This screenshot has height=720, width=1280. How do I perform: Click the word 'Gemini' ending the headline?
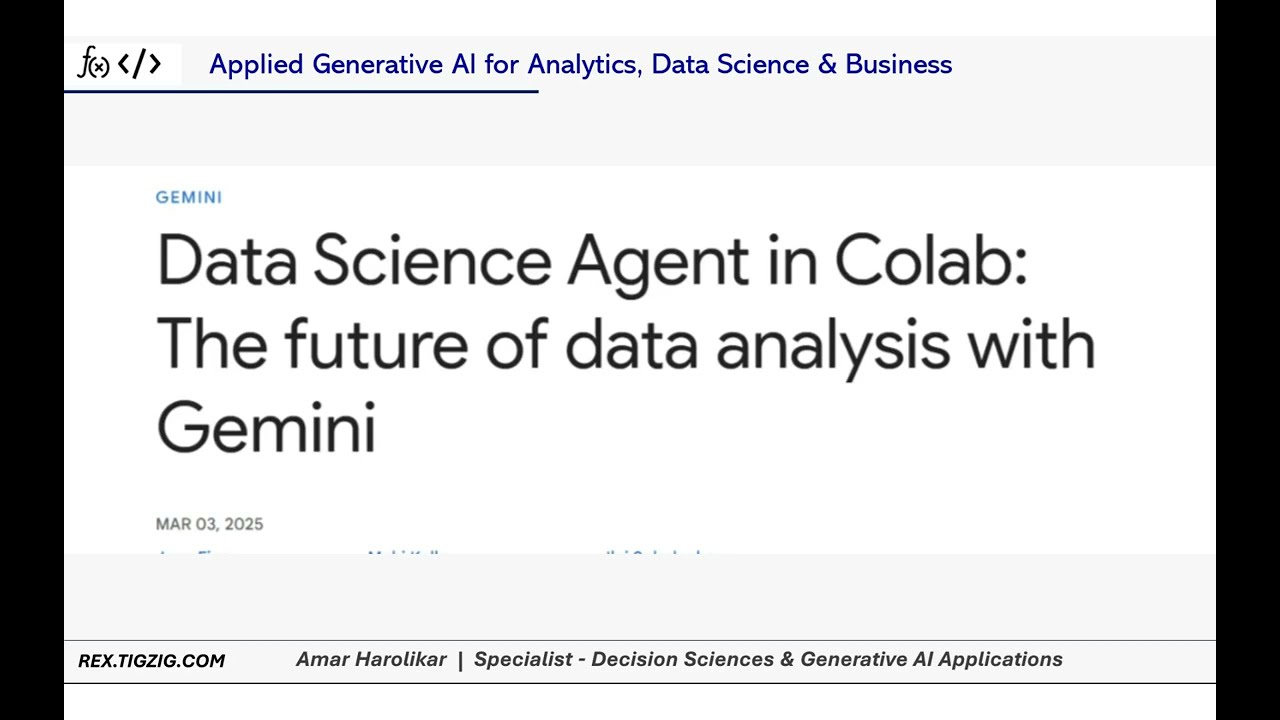pos(266,426)
